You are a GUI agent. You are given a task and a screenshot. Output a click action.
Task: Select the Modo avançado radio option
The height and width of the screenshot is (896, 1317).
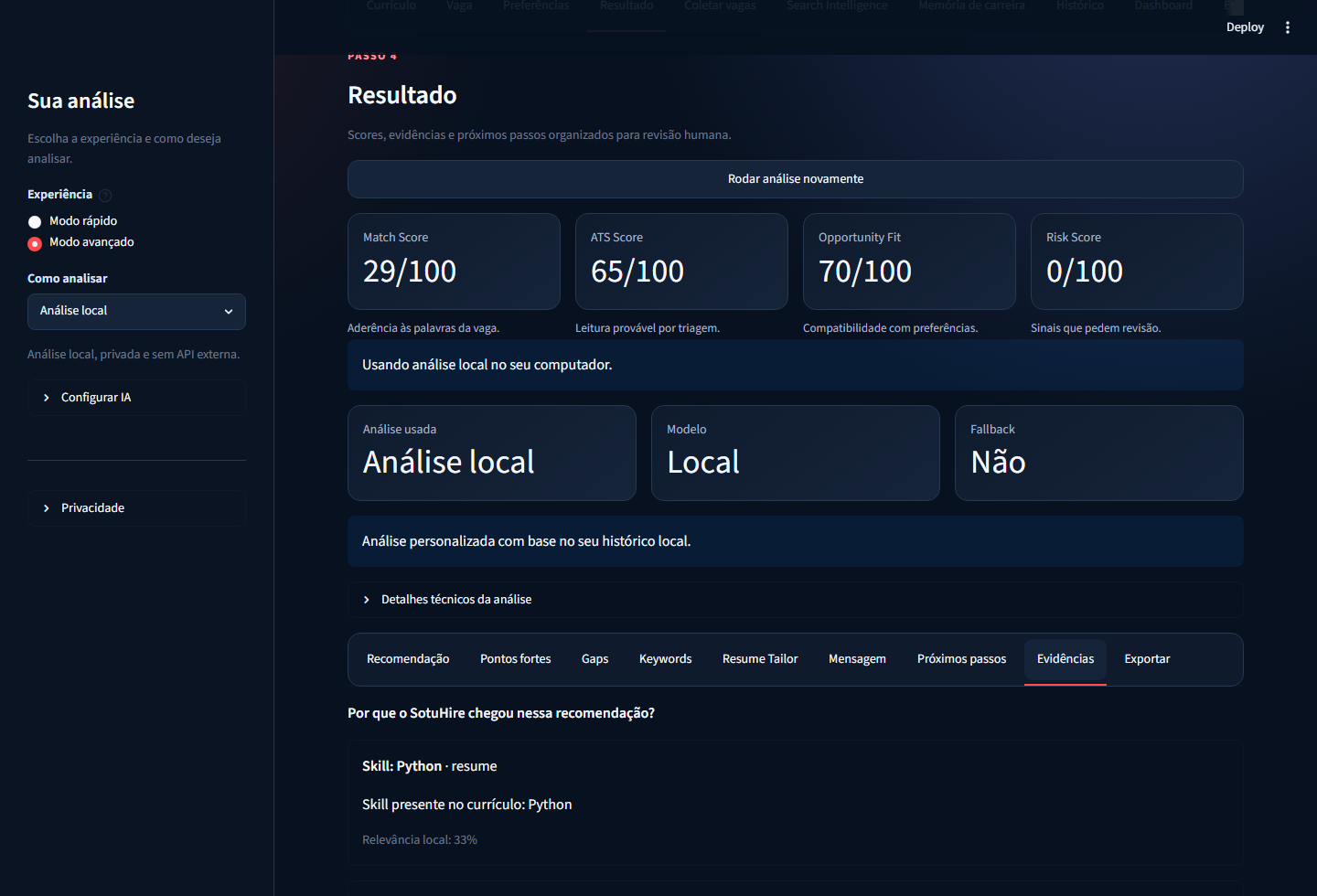point(35,243)
